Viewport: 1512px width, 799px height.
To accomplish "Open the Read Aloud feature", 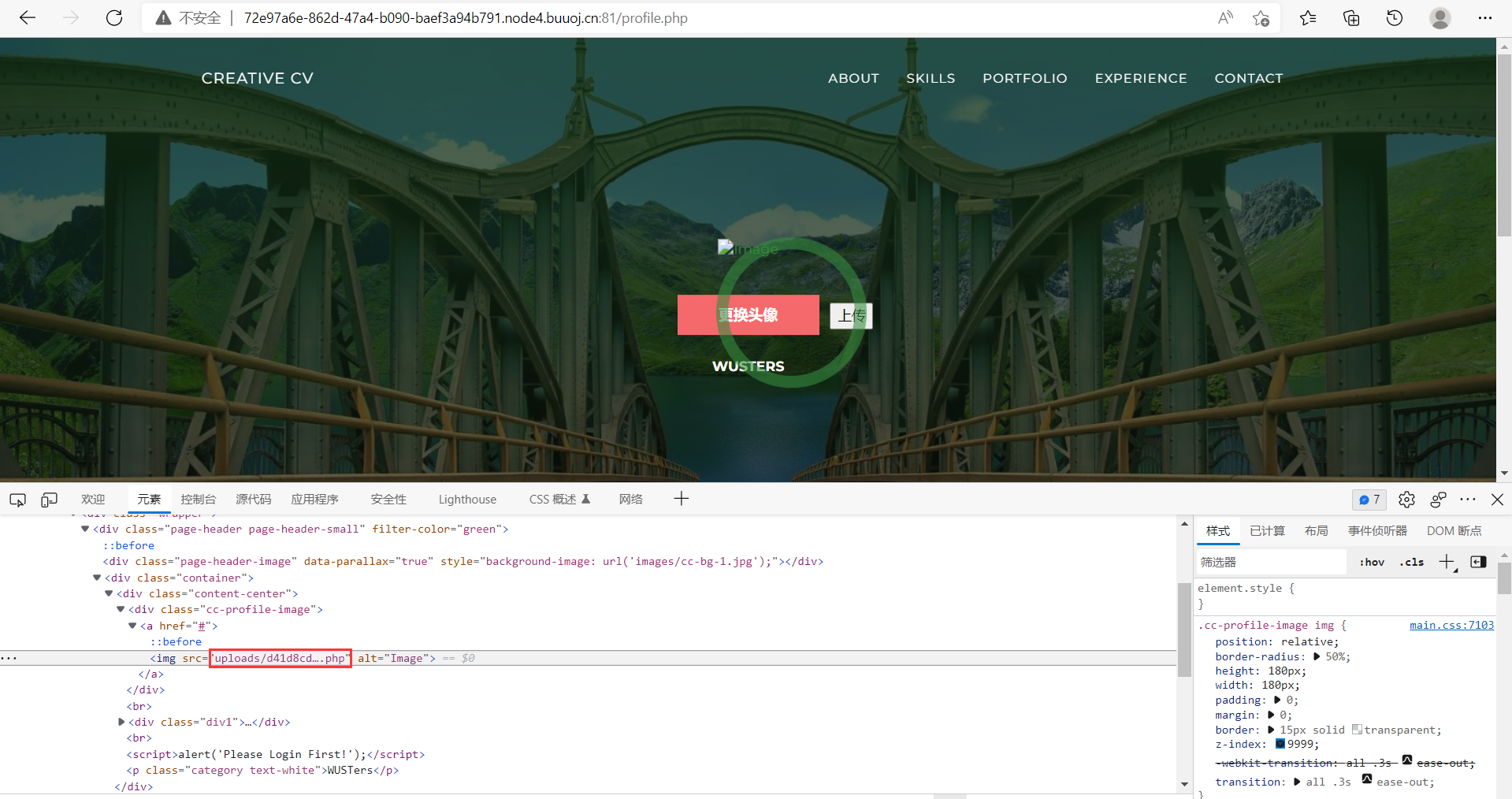I will pyautogui.click(x=1225, y=18).
